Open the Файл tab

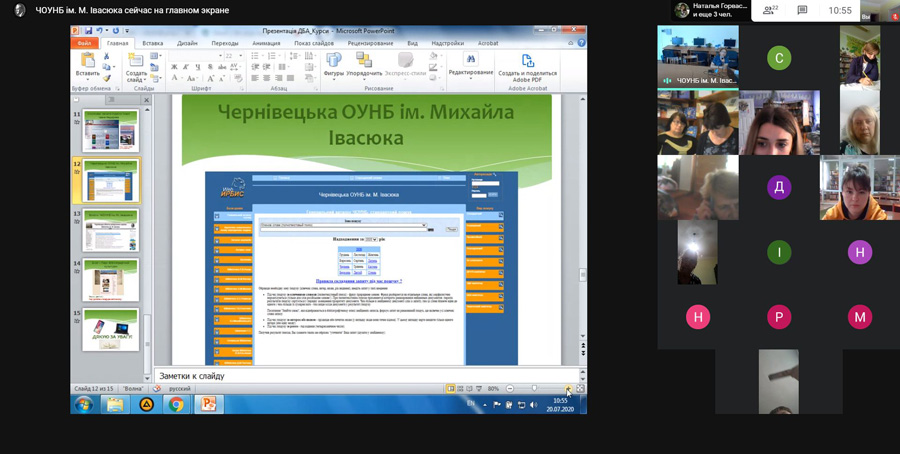point(84,43)
